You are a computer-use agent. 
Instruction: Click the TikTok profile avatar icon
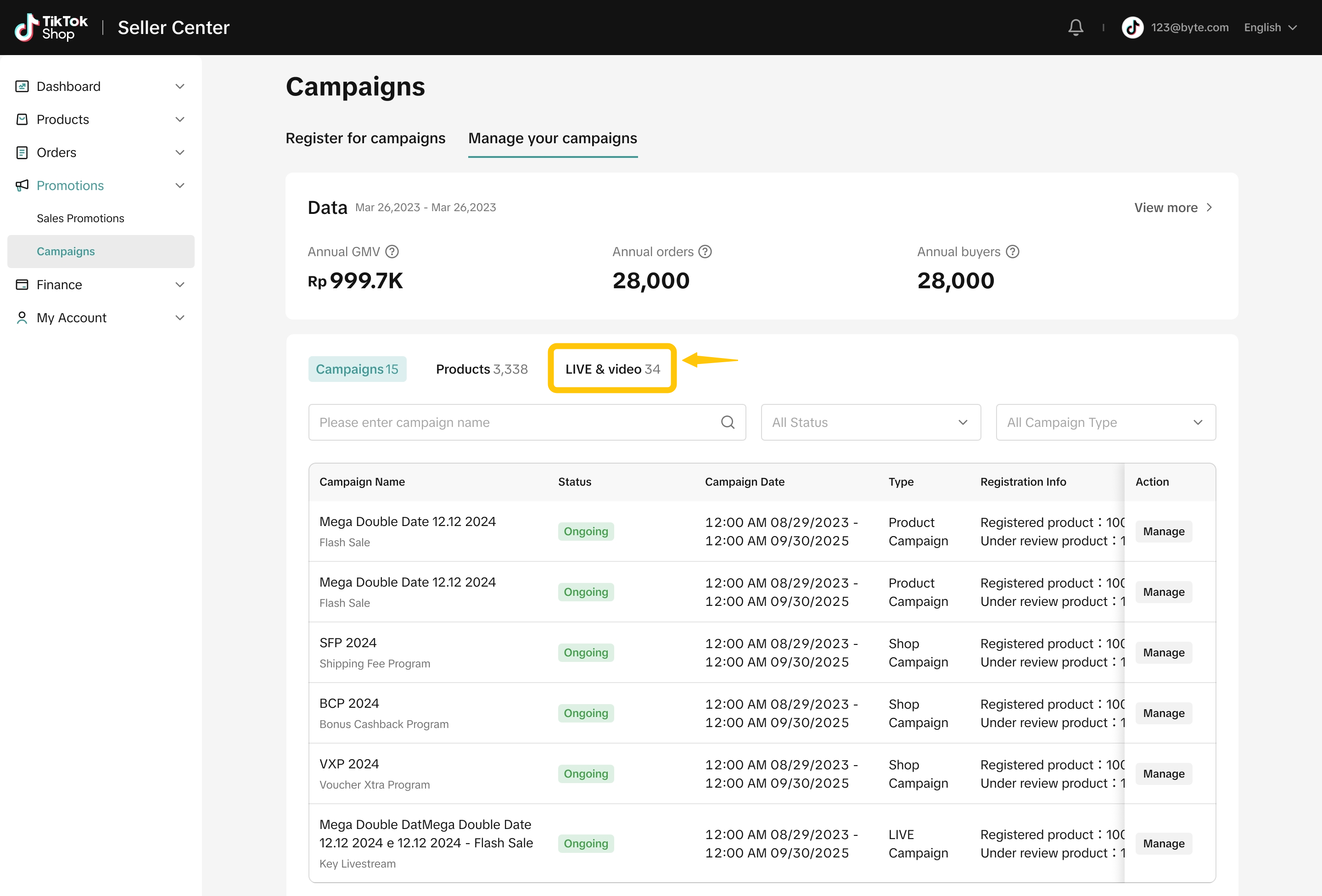click(1132, 27)
